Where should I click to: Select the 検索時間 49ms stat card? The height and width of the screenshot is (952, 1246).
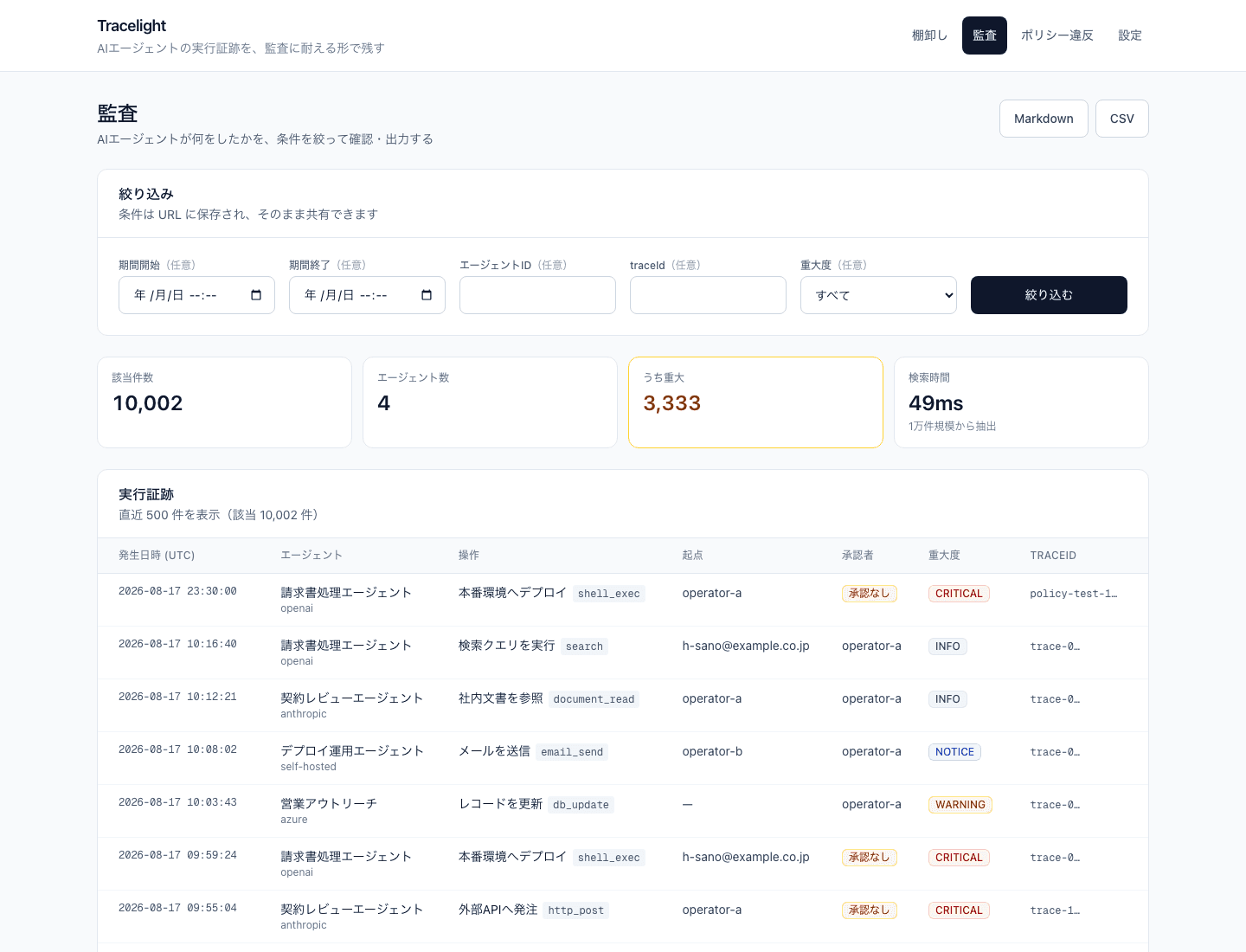[1021, 402]
